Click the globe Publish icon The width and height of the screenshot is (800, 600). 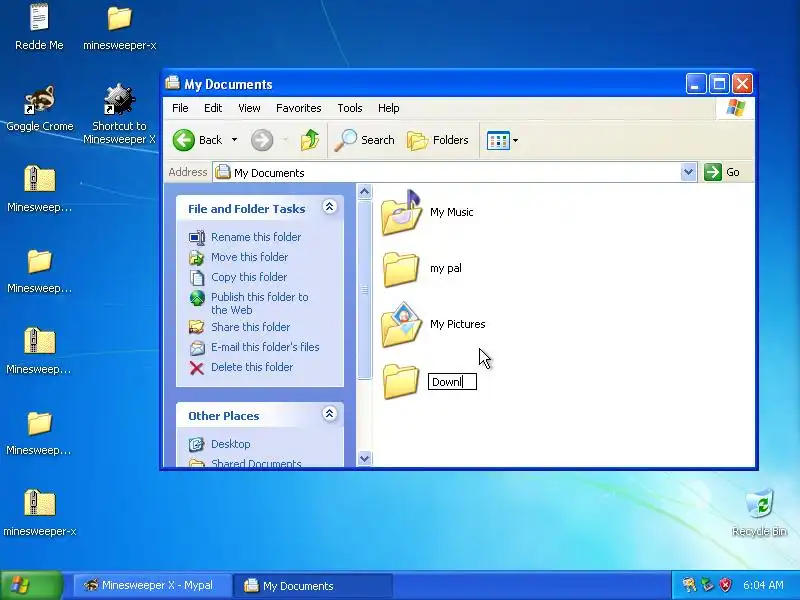(x=197, y=298)
